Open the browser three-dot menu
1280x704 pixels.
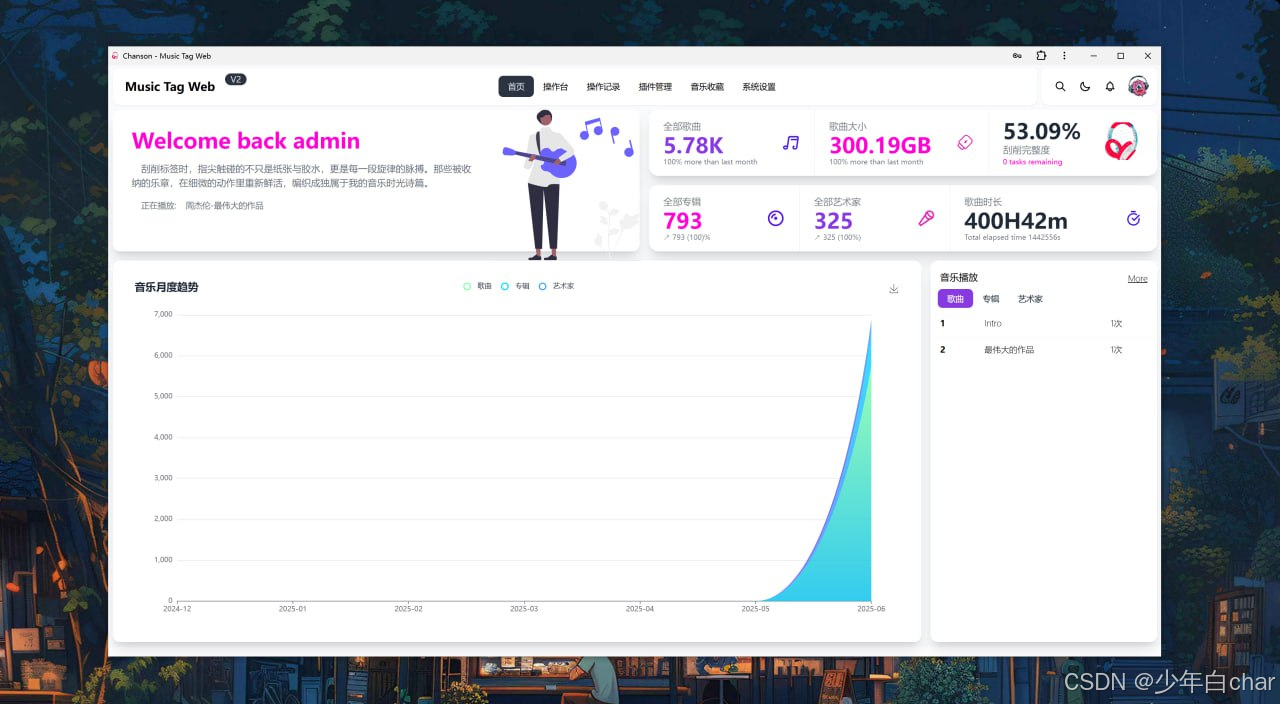coord(1064,56)
